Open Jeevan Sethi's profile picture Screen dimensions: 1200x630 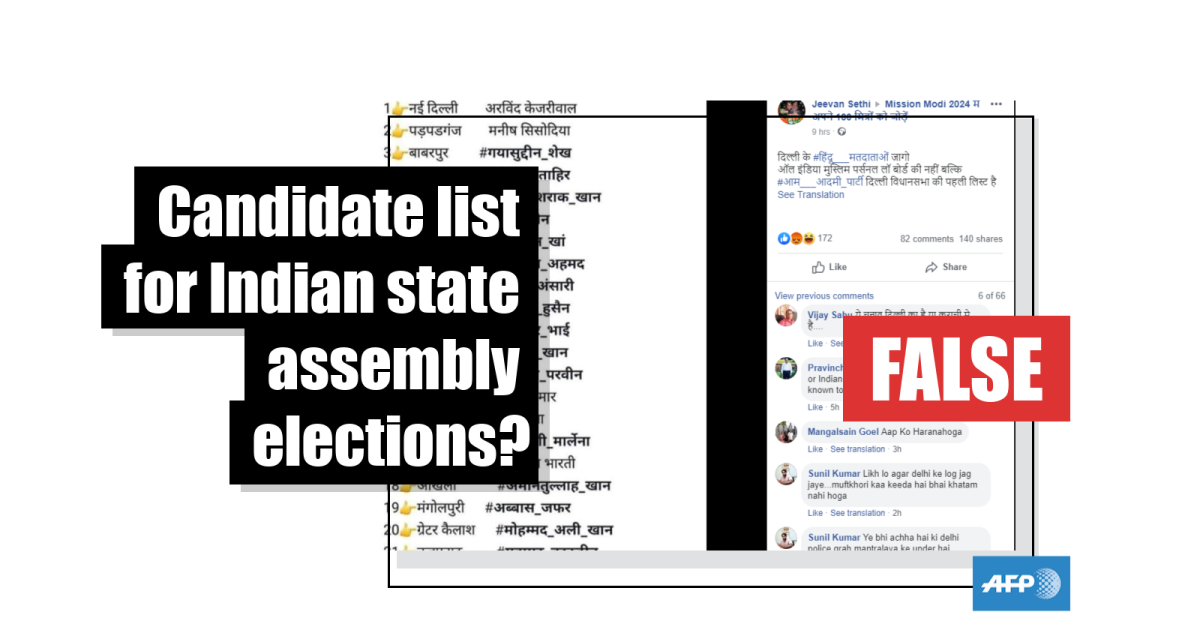point(791,110)
